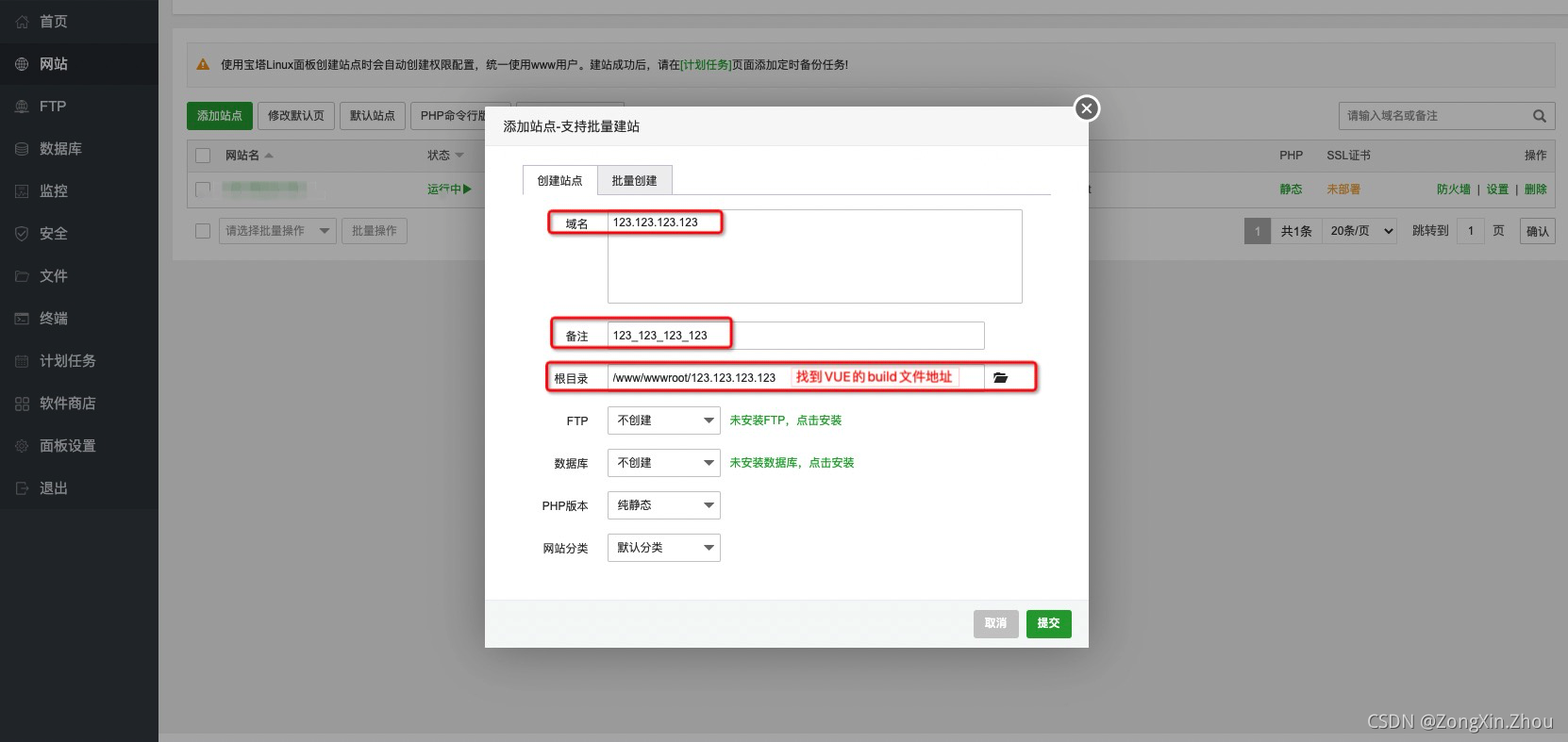Click the 域名 textarea with 123.123.123.123
Screen dimensions: 1568x742
coord(815,256)
